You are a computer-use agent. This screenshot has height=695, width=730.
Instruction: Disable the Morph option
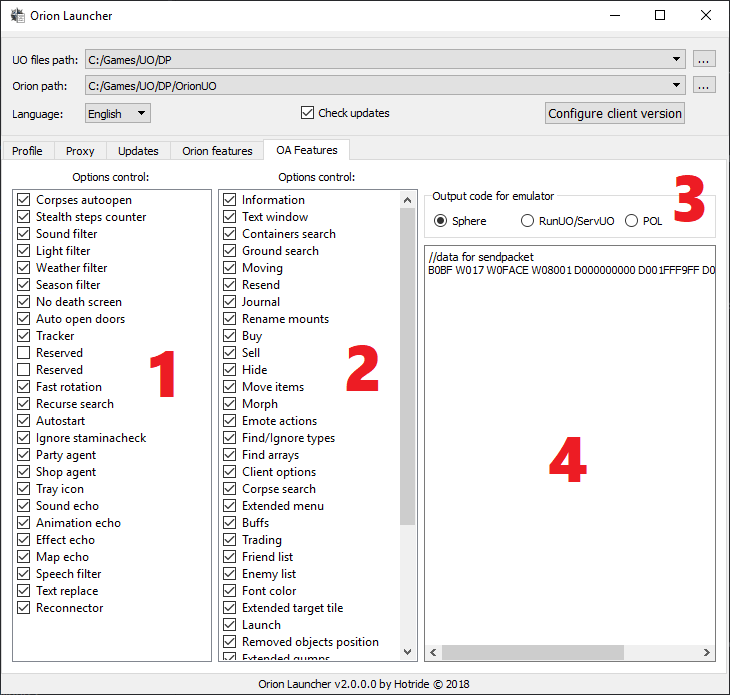coord(230,404)
